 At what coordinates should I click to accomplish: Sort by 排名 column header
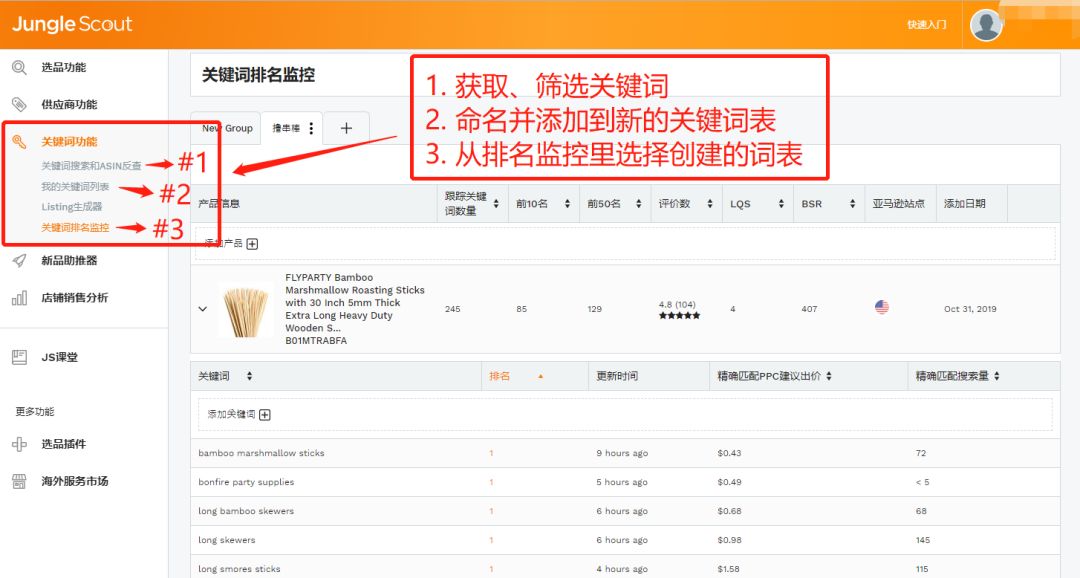point(500,376)
